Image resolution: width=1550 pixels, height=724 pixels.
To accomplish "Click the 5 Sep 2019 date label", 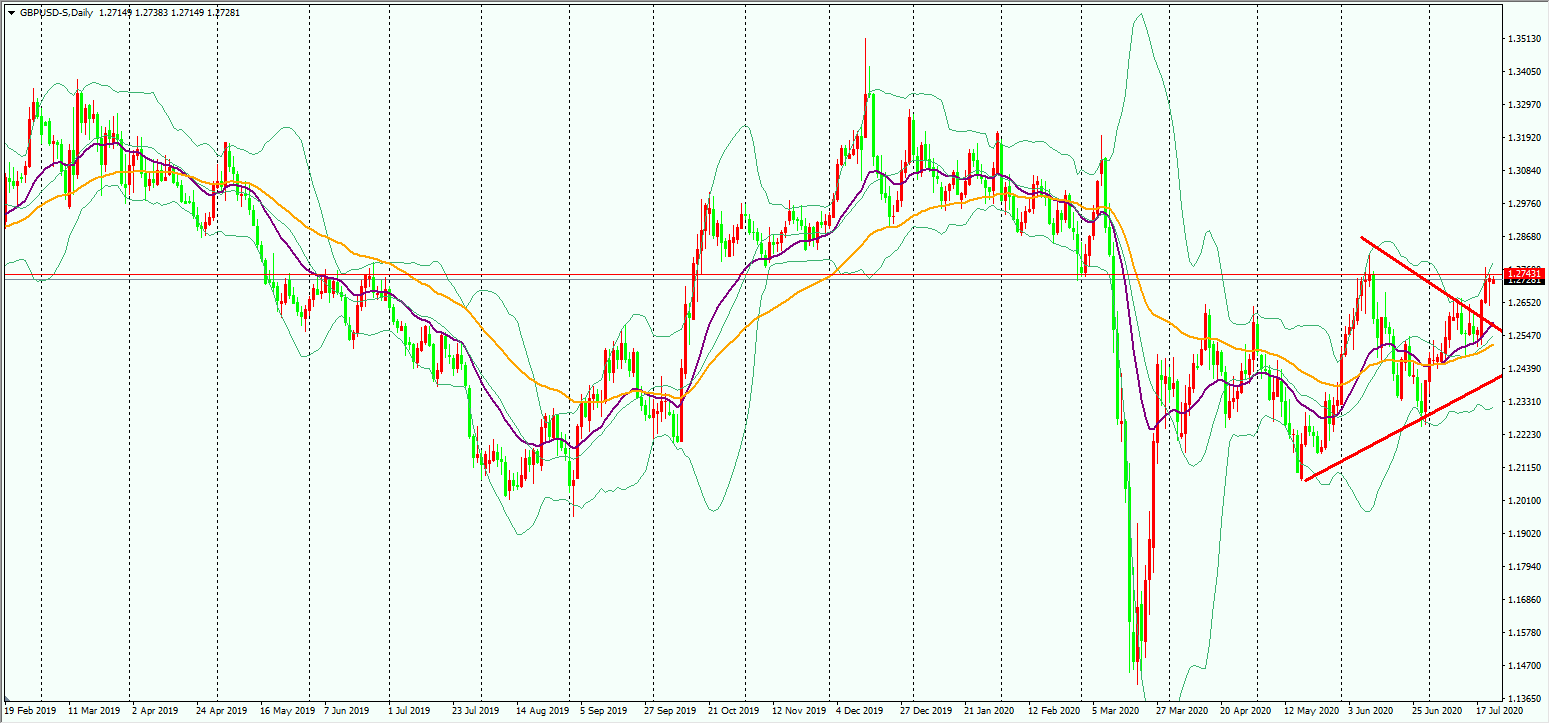I will click(603, 712).
